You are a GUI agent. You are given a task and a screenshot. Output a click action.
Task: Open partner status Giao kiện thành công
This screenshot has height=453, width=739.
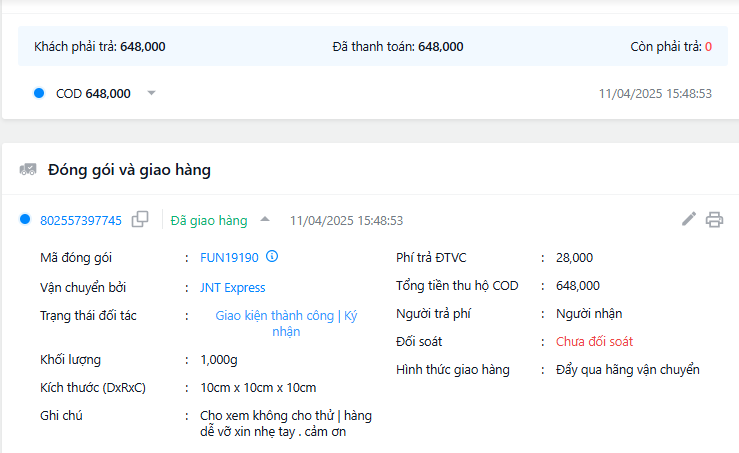pyautogui.click(x=275, y=316)
